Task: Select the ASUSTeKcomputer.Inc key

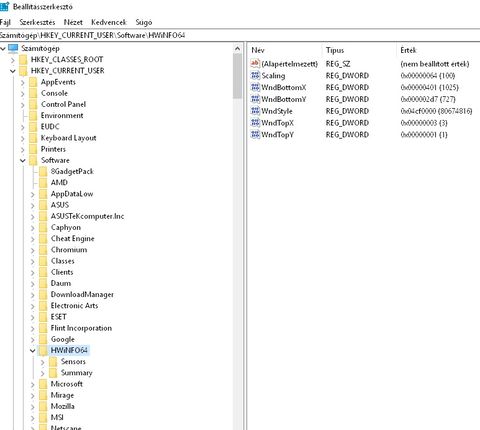Action: click(x=87, y=216)
